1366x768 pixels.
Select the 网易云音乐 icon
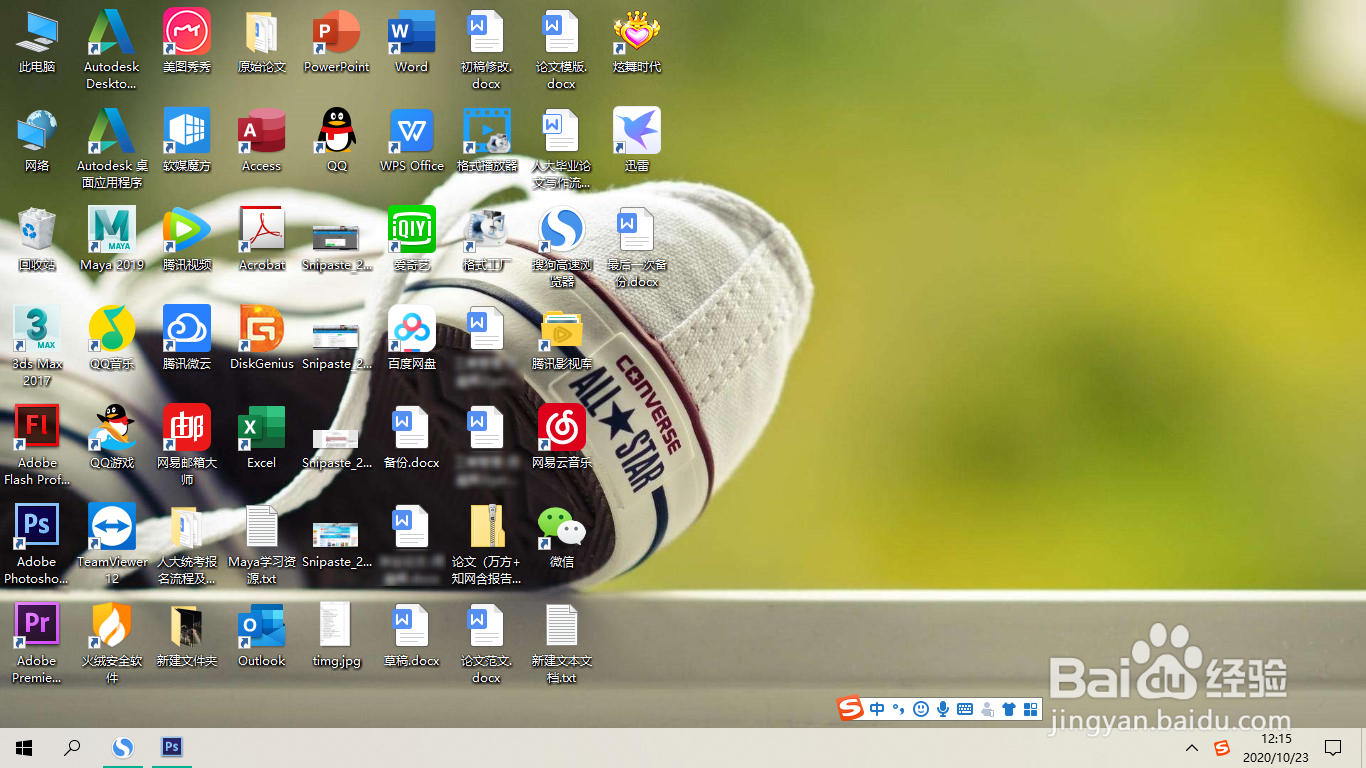562,438
